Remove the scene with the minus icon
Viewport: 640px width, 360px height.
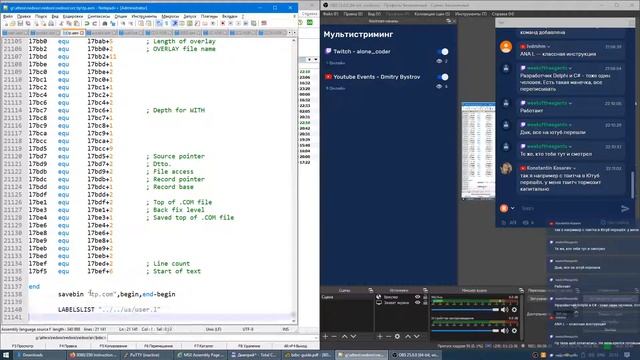334,336
